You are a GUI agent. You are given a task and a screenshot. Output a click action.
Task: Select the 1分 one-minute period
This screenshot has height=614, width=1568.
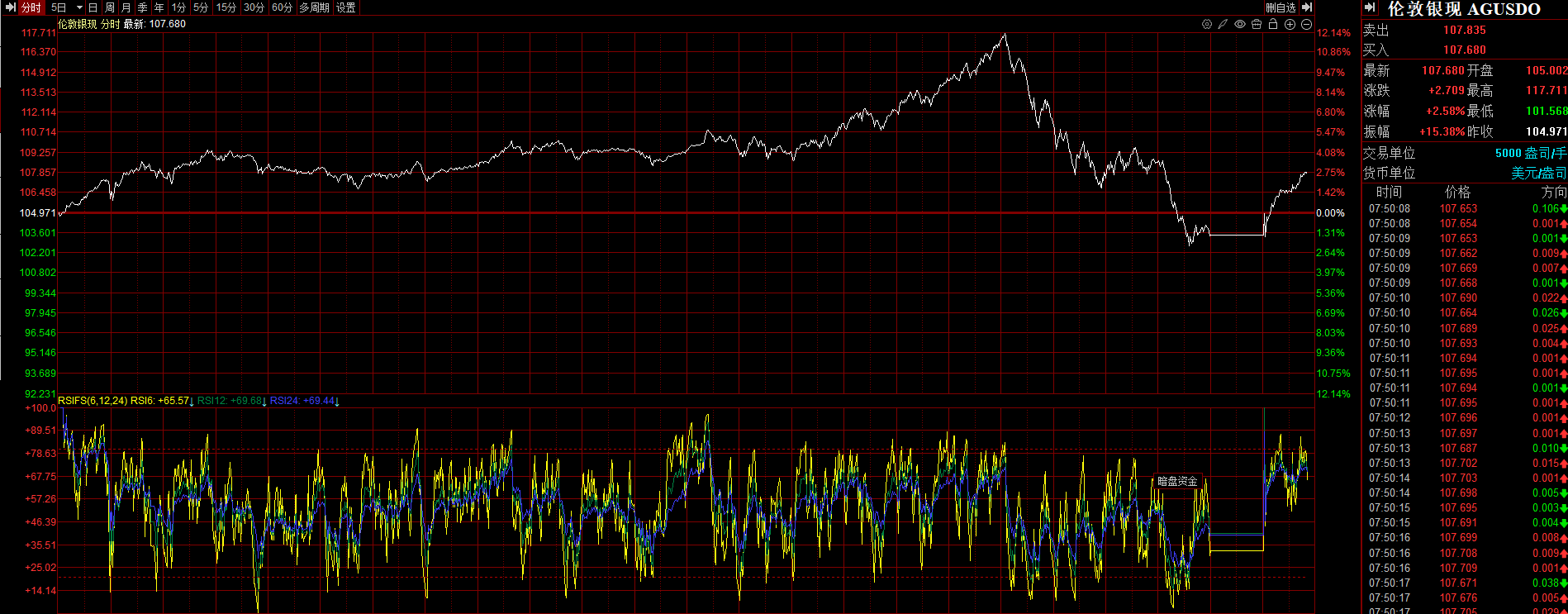tap(178, 7)
